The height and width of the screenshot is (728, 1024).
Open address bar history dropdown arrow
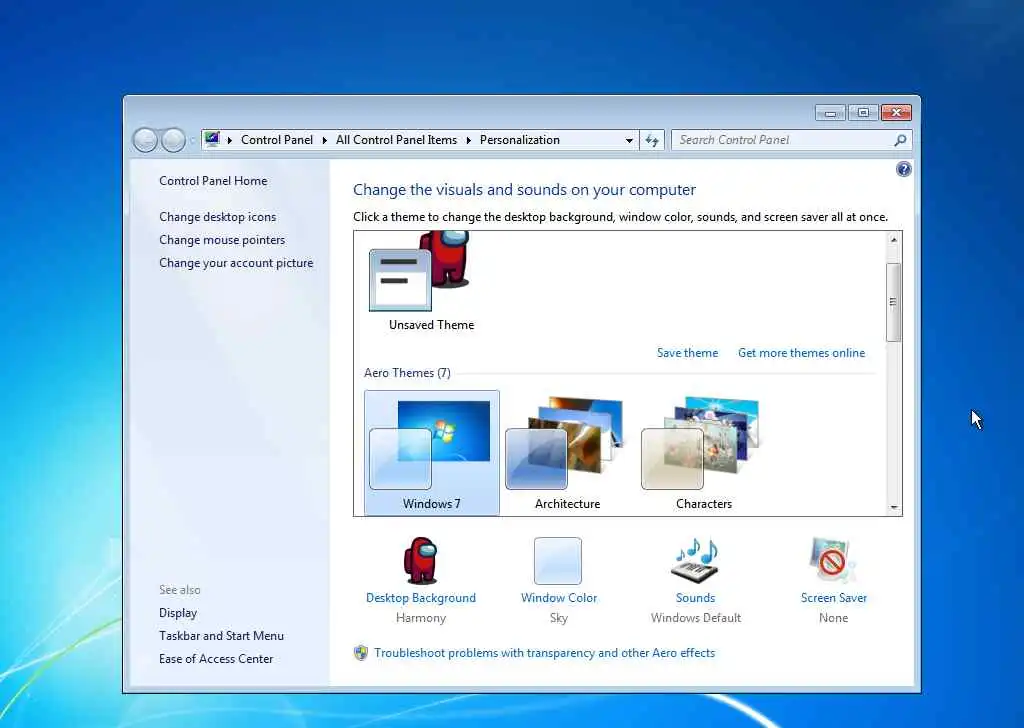point(629,140)
